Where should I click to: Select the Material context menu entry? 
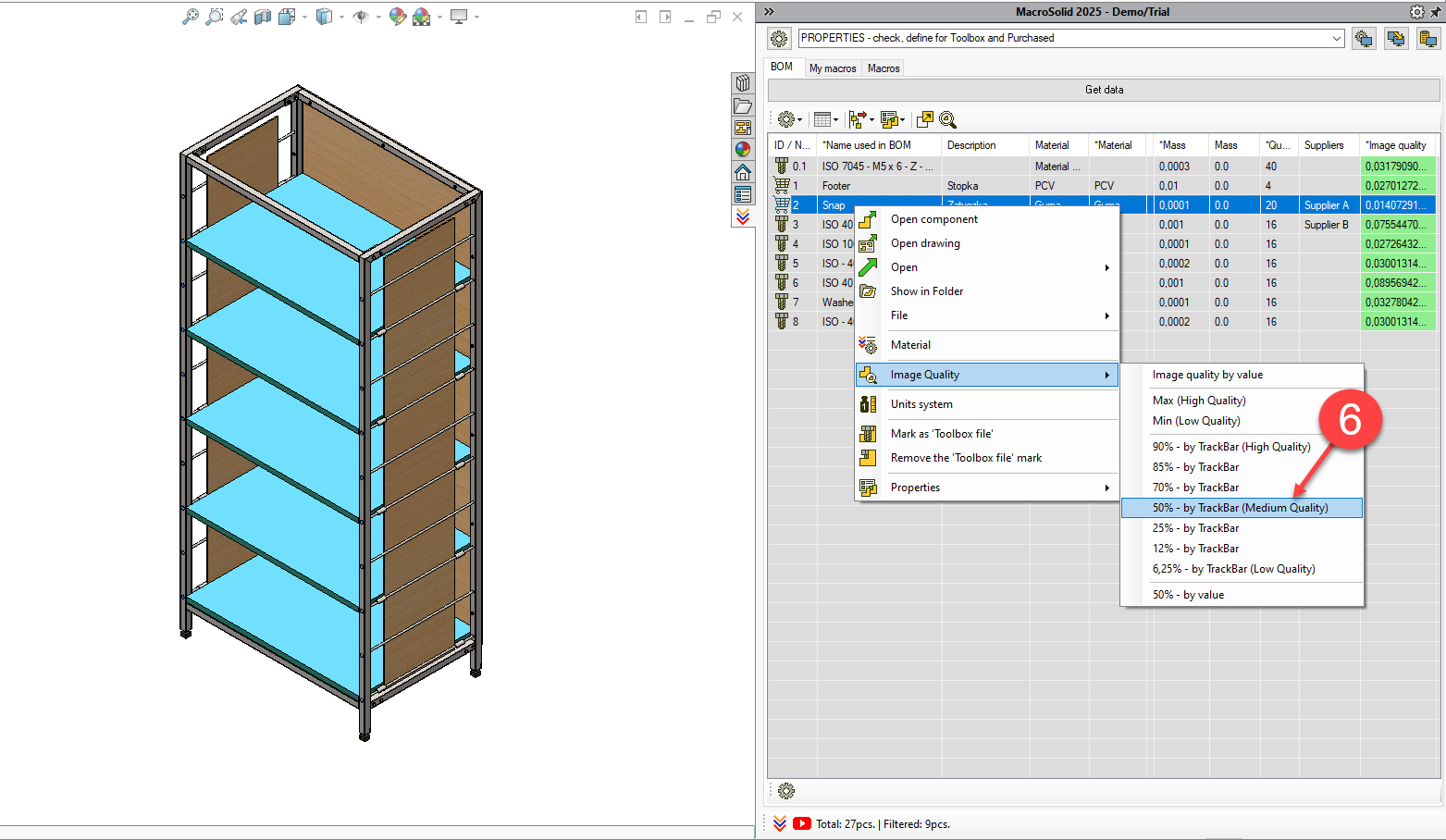(x=987, y=345)
